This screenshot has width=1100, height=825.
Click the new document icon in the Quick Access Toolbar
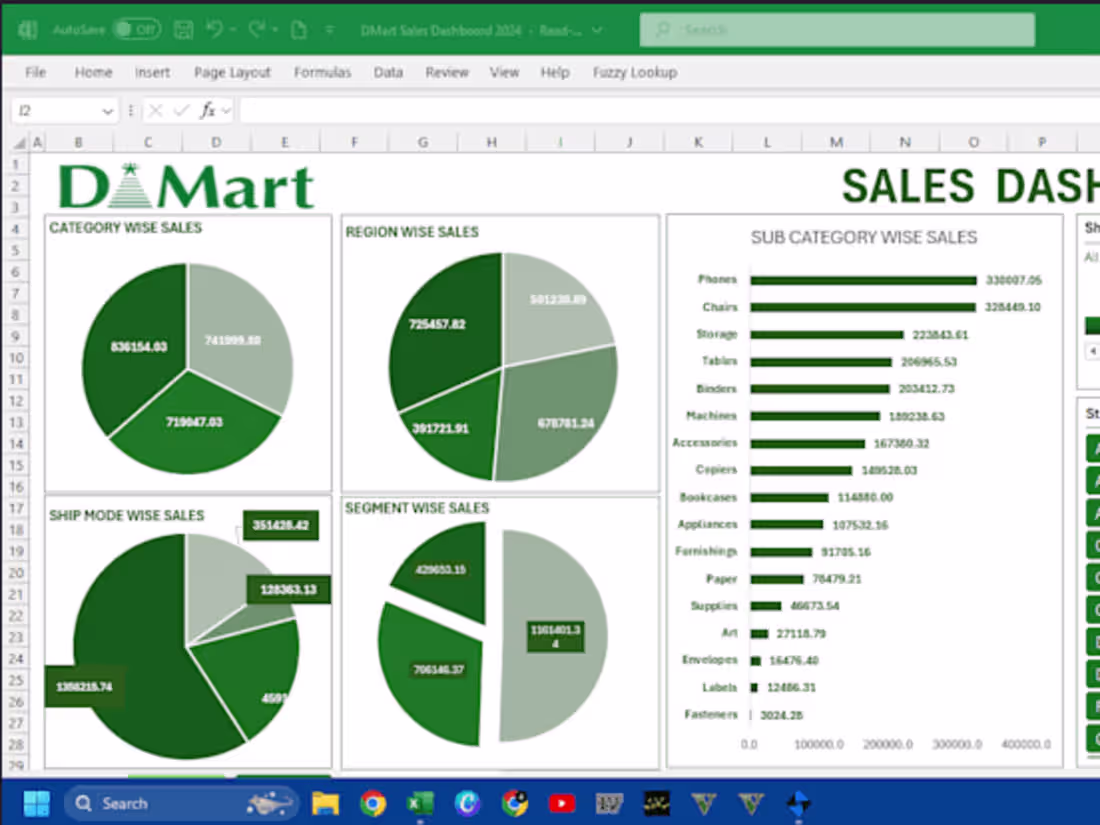tap(298, 29)
